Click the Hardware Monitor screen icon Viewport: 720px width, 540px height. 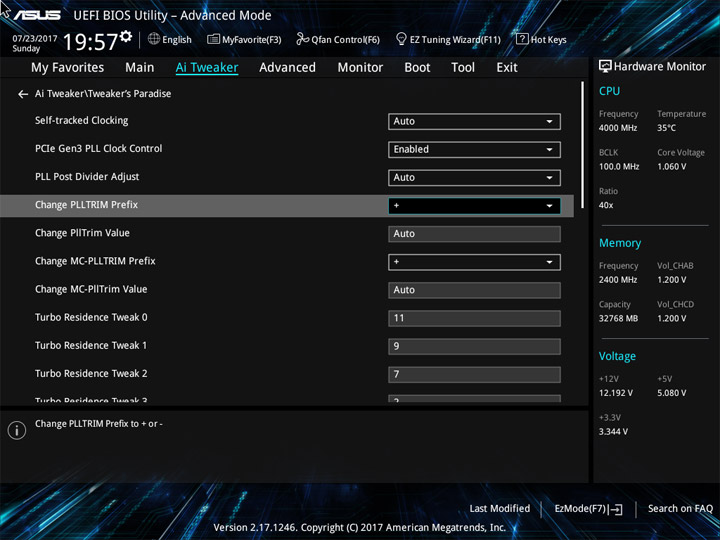[605, 66]
